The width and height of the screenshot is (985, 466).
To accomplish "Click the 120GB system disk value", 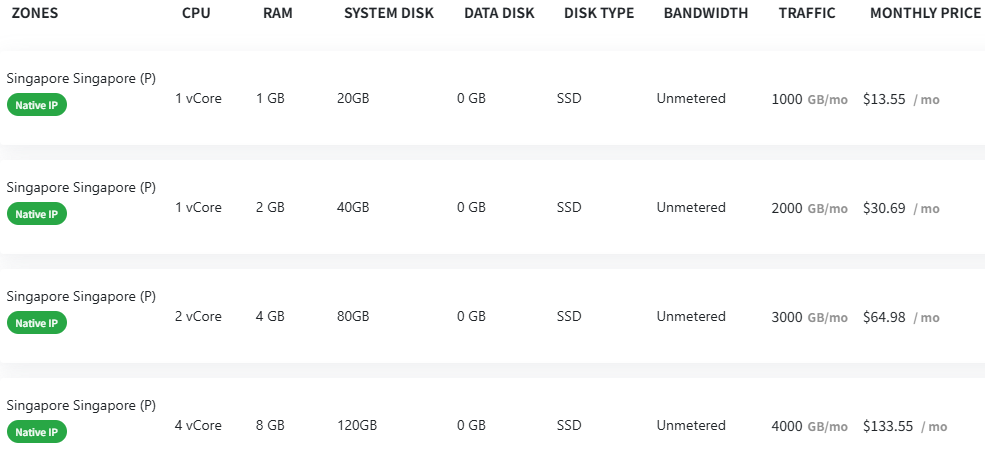I will 357,426.
